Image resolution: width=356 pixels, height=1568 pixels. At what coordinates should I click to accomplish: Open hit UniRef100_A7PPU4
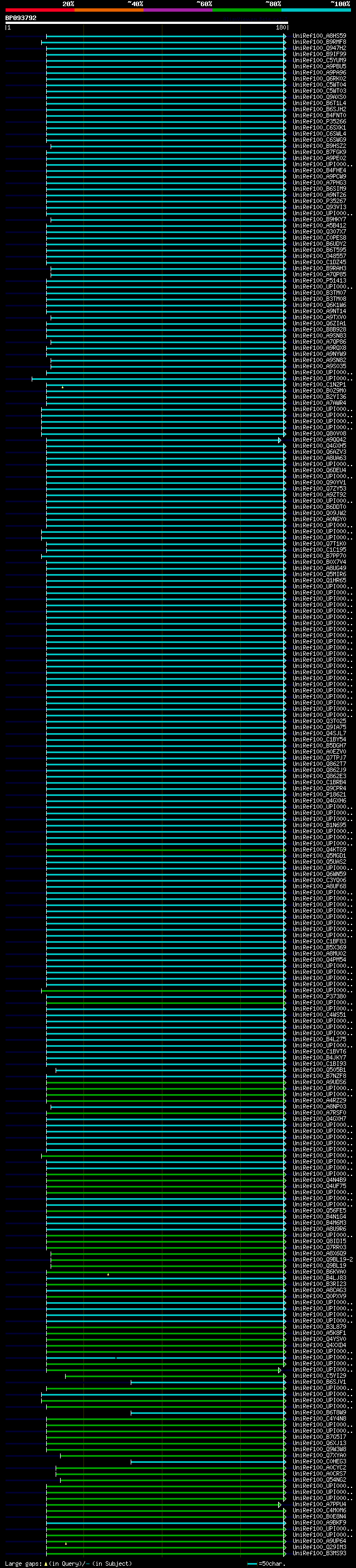[319, 1504]
